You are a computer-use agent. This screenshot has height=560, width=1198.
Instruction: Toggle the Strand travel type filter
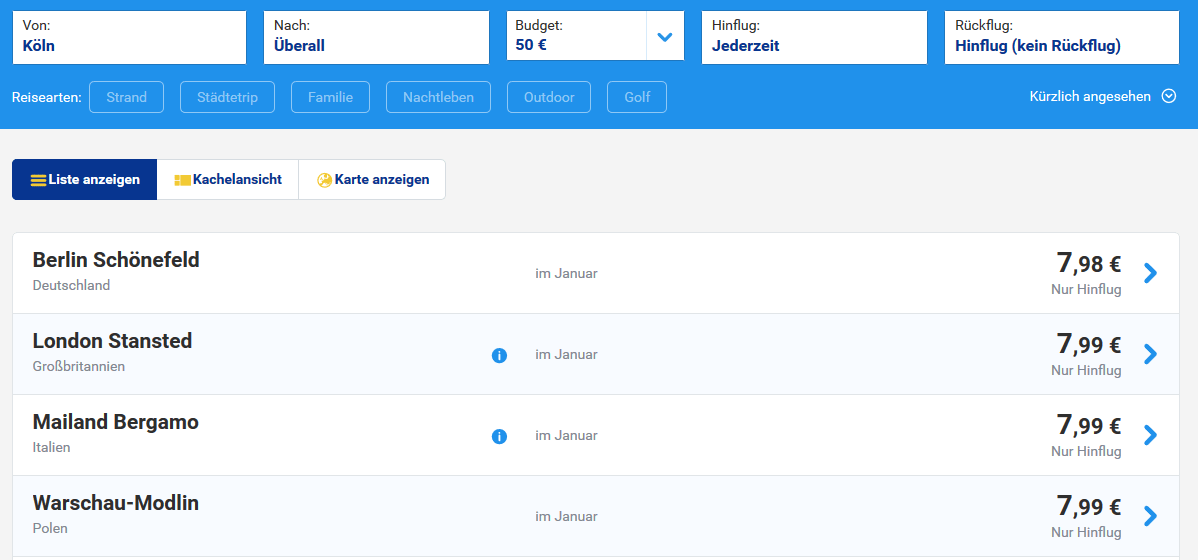(x=127, y=97)
